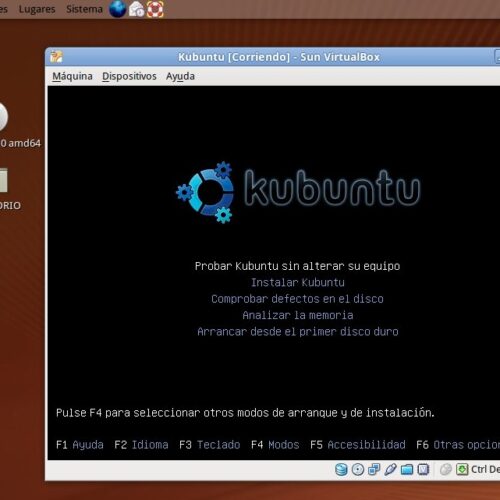Open the Sistema menu in top panel
Screen dimensions: 500x500
84,9
